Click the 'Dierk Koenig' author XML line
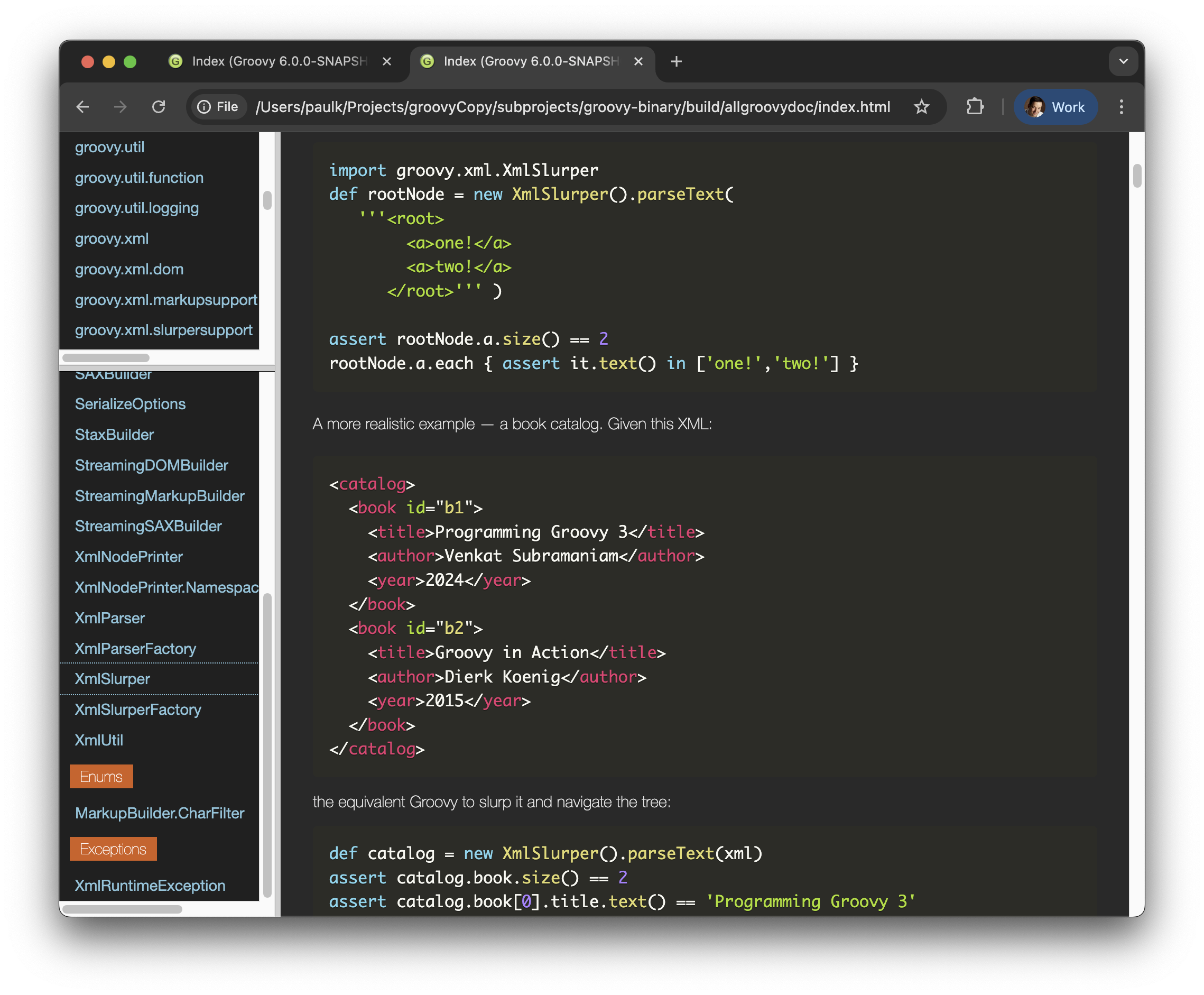 (x=506, y=677)
